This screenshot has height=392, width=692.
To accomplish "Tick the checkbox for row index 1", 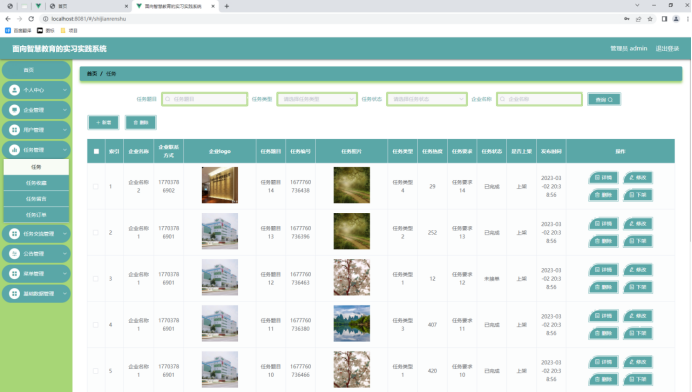I will click(96, 187).
